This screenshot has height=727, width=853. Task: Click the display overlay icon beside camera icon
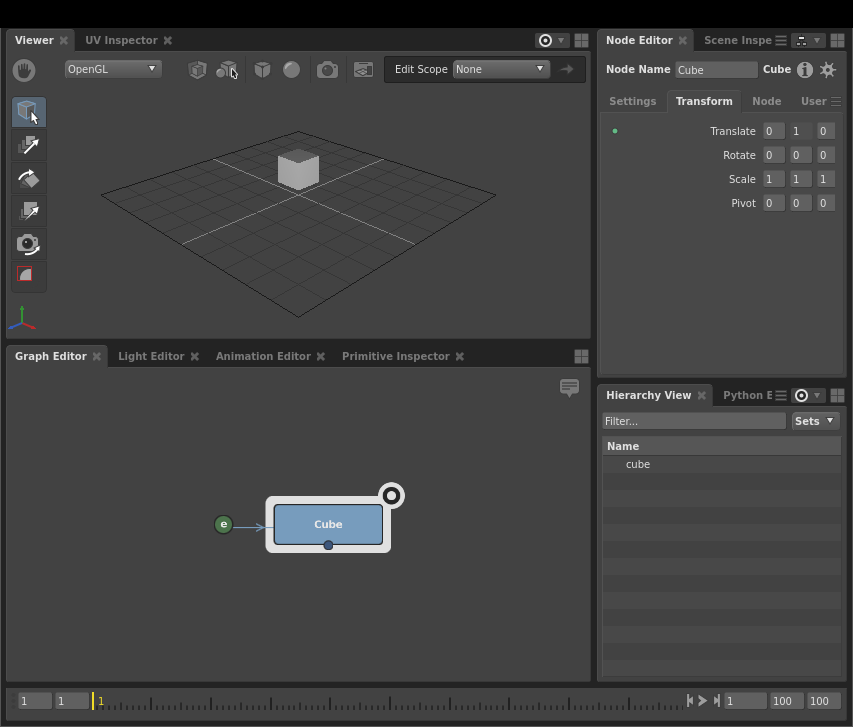click(x=363, y=70)
